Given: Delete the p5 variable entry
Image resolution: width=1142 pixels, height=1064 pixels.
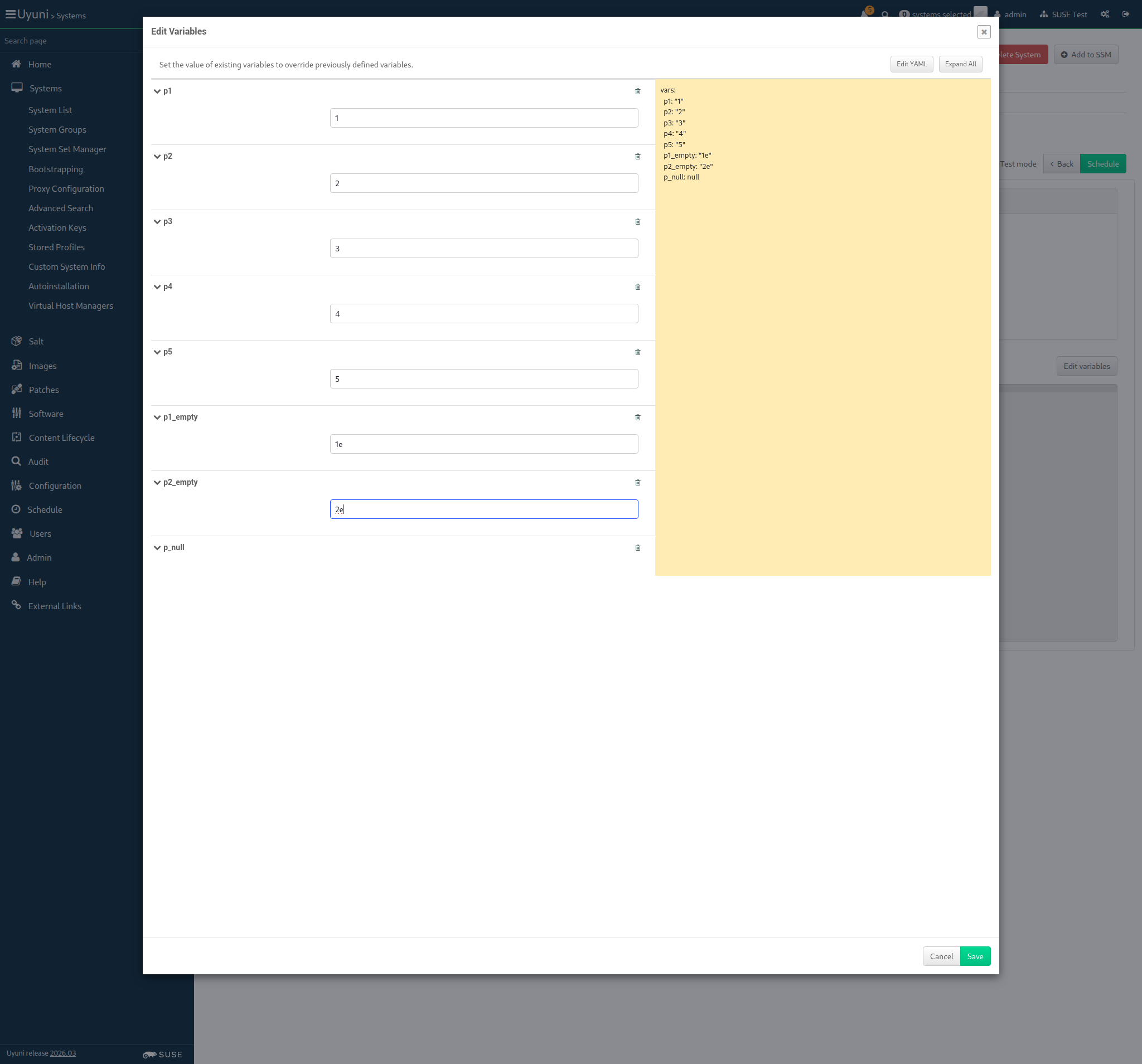Looking at the screenshot, I should tap(638, 352).
